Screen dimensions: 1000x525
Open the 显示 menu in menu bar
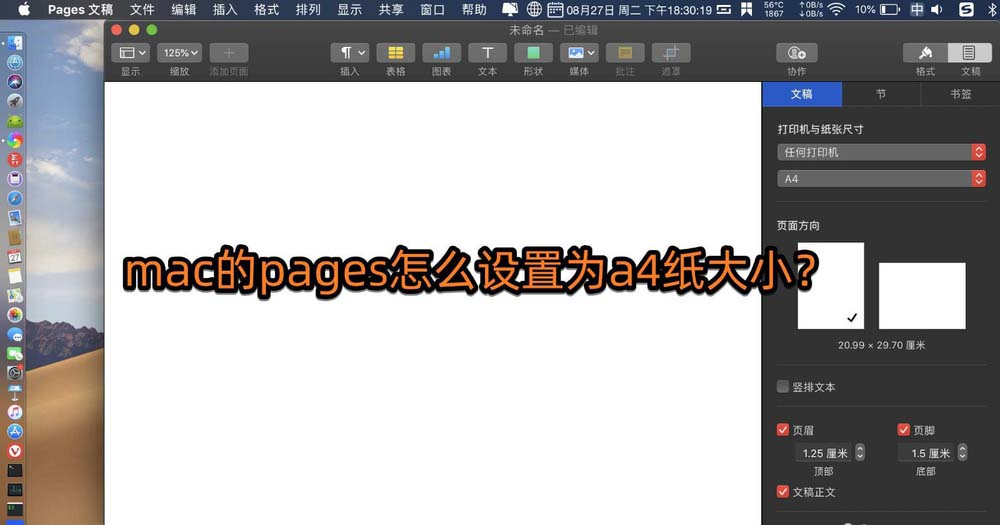349,10
